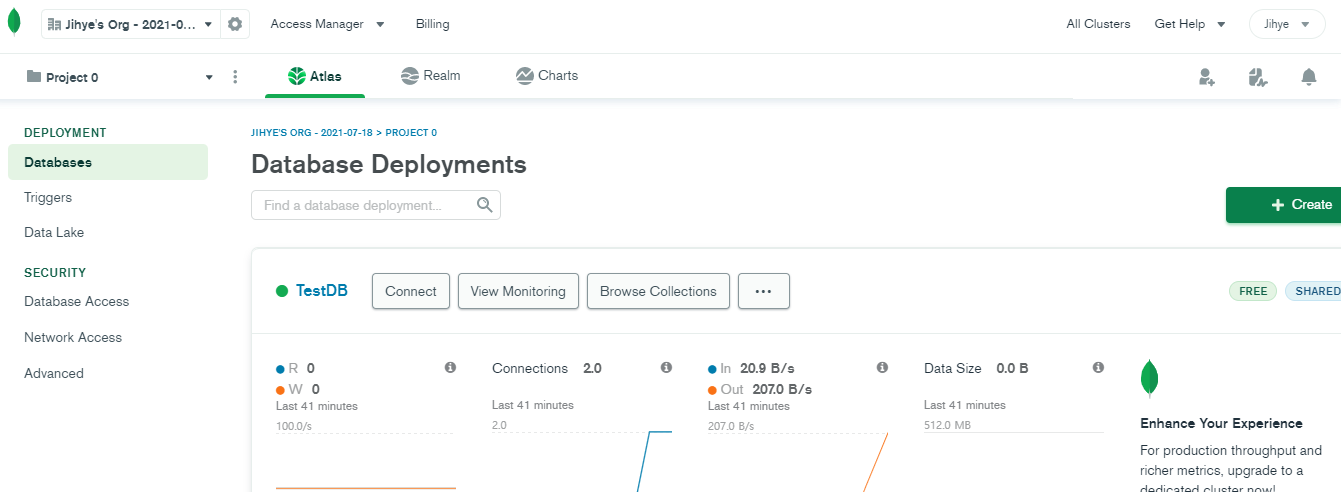Open Advanced security settings

coord(54,374)
